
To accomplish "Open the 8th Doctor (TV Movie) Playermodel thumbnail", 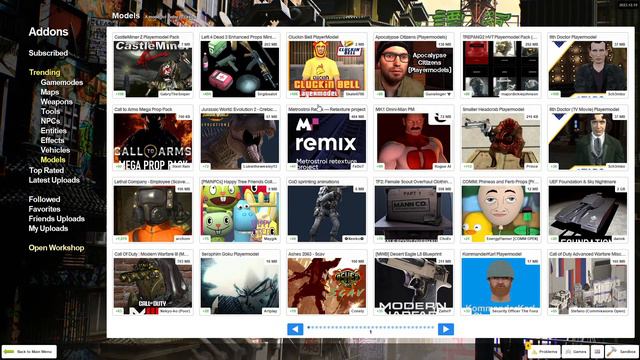I will [588, 141].
